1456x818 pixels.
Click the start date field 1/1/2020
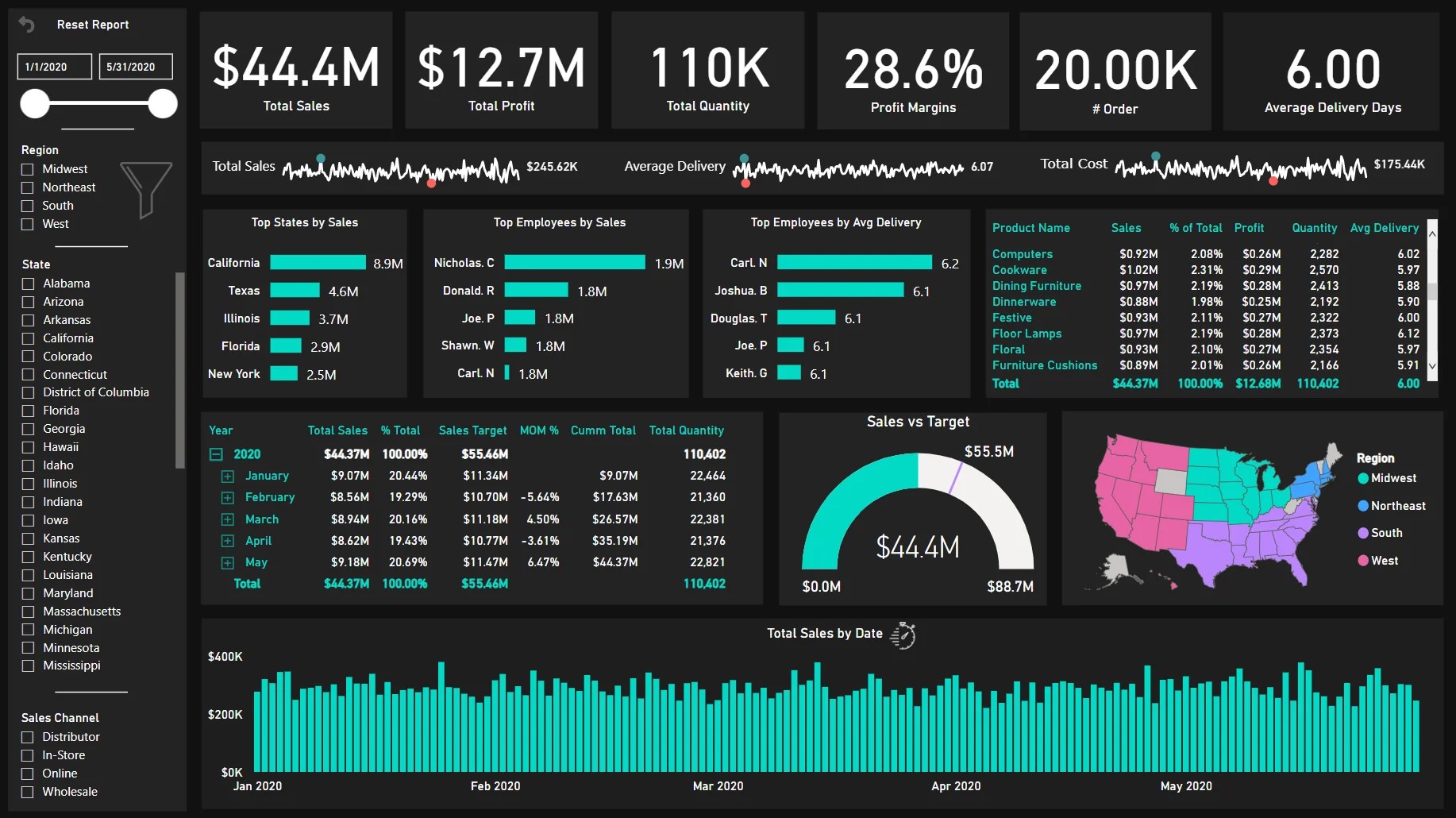tap(54, 67)
